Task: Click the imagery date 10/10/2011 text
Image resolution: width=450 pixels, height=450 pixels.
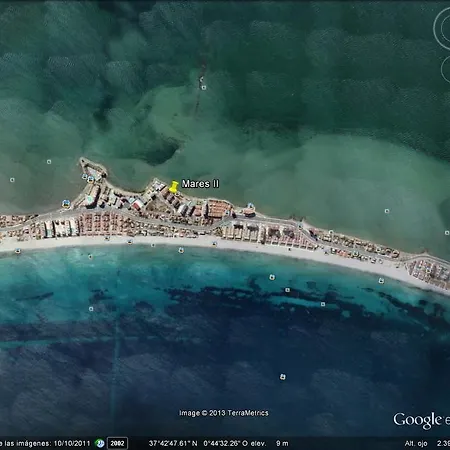Action: point(72,443)
